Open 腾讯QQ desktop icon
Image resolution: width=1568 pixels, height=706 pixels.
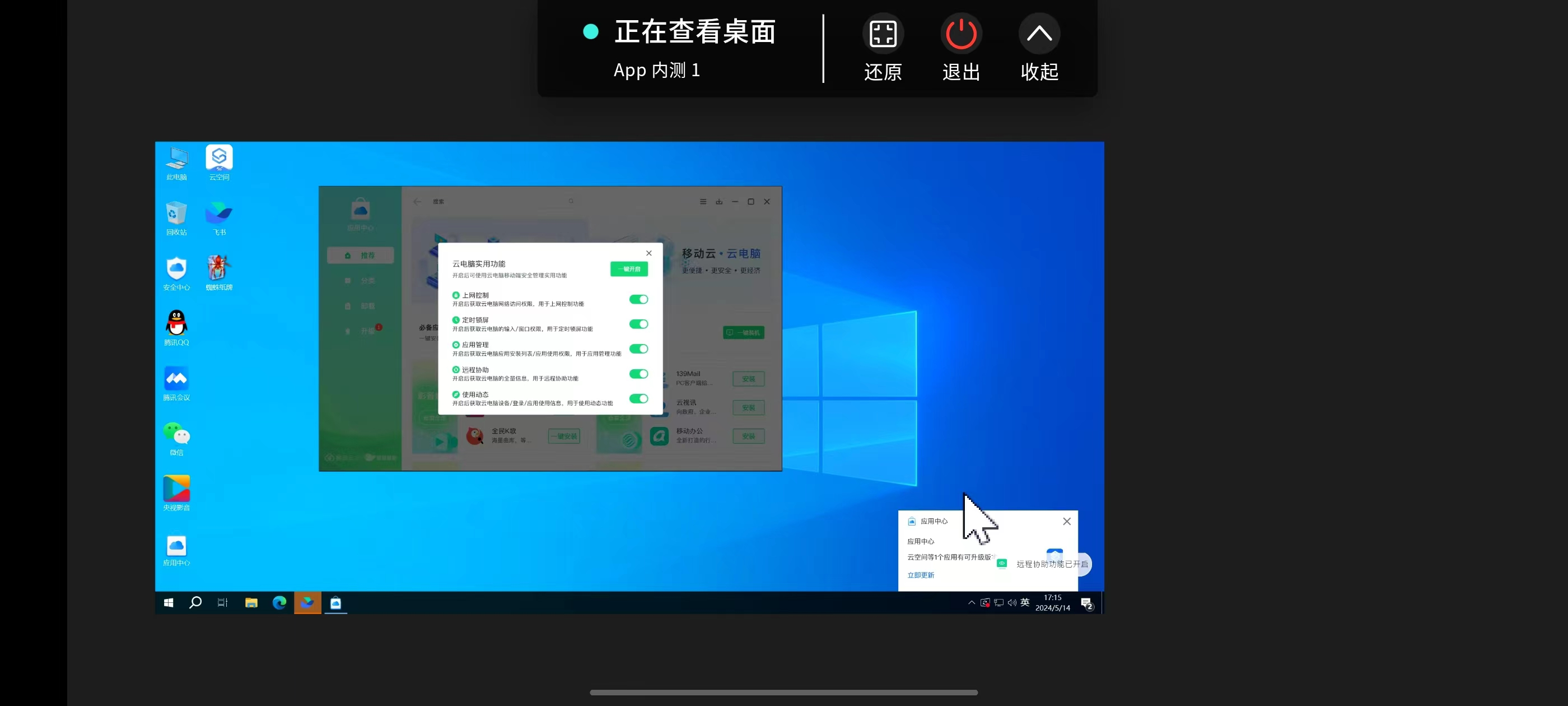176,323
